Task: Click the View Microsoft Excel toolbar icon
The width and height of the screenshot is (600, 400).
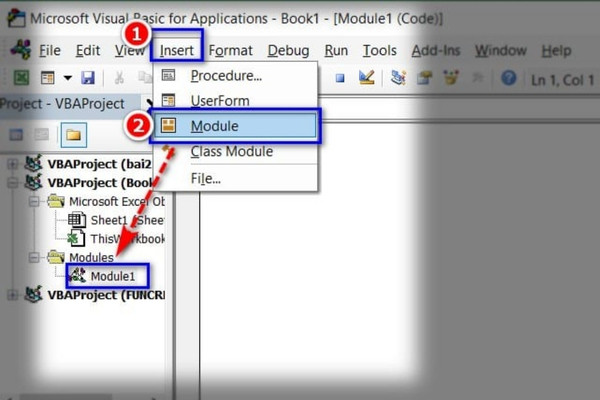Action: [21, 78]
